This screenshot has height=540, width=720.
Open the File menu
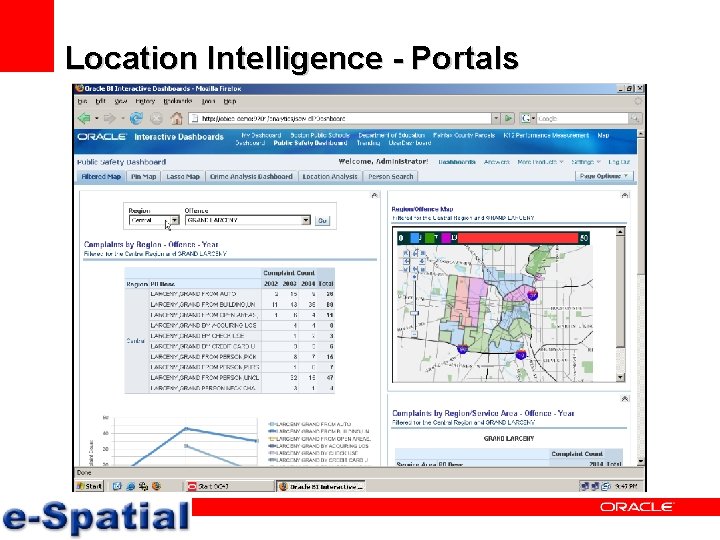click(82, 101)
